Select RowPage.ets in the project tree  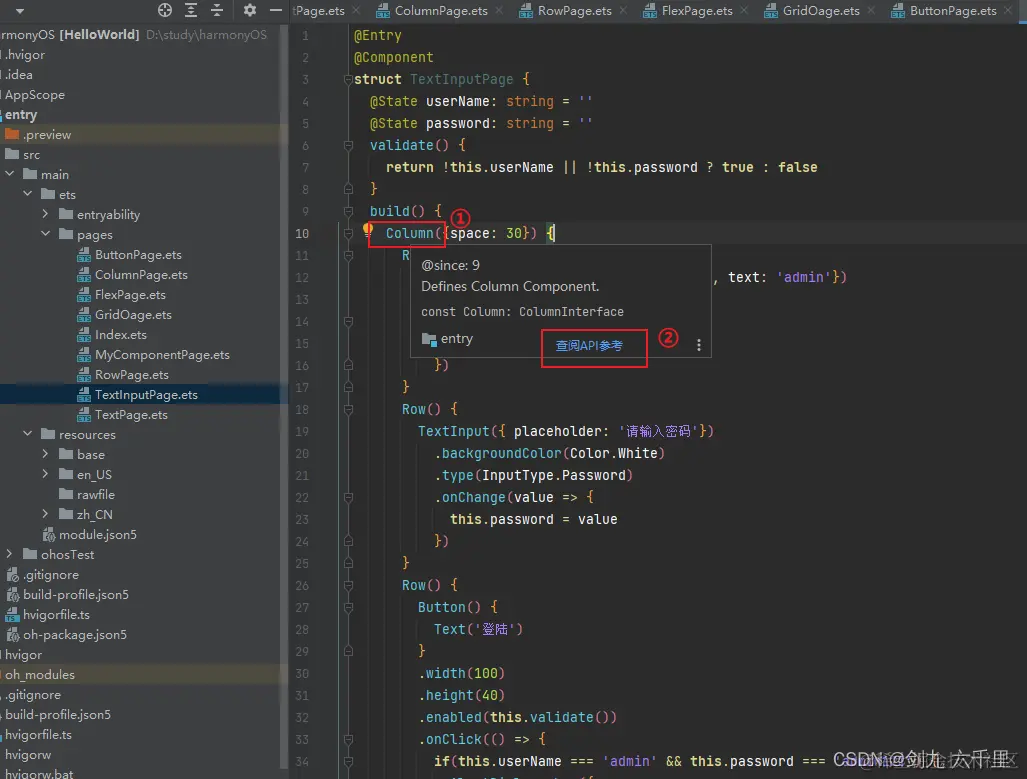(x=132, y=375)
